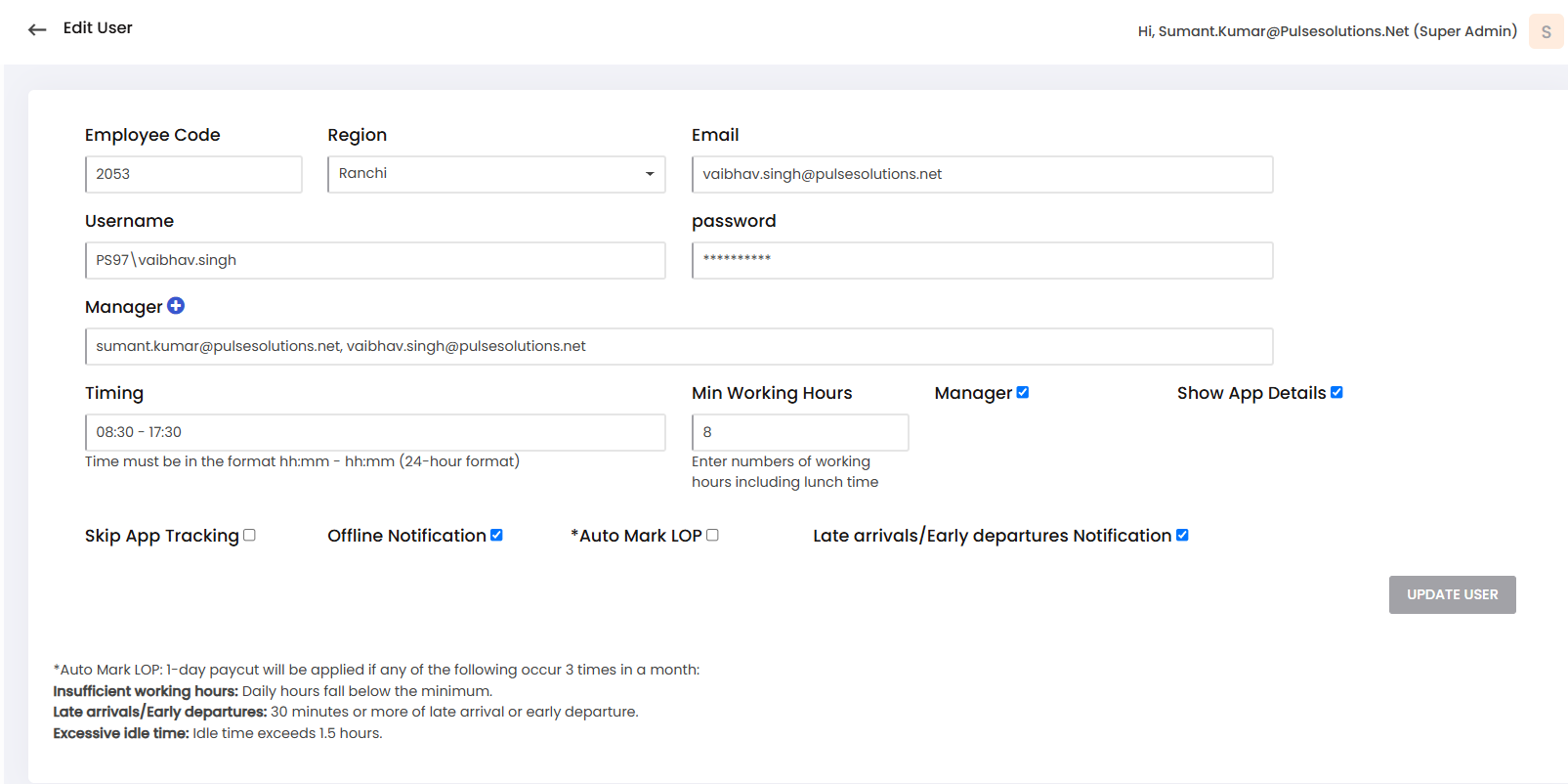Select the password input field

coord(982,260)
